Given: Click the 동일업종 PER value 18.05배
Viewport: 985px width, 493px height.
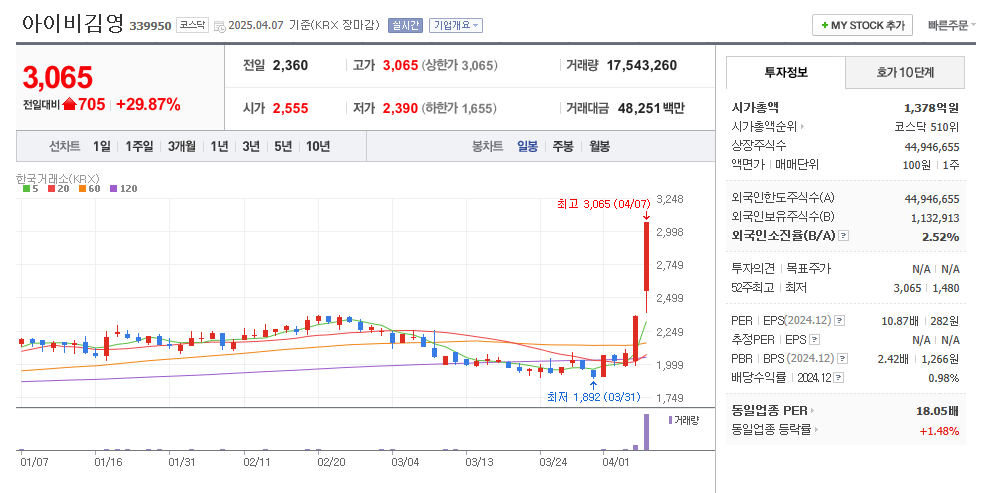Looking at the screenshot, I should 937,411.
